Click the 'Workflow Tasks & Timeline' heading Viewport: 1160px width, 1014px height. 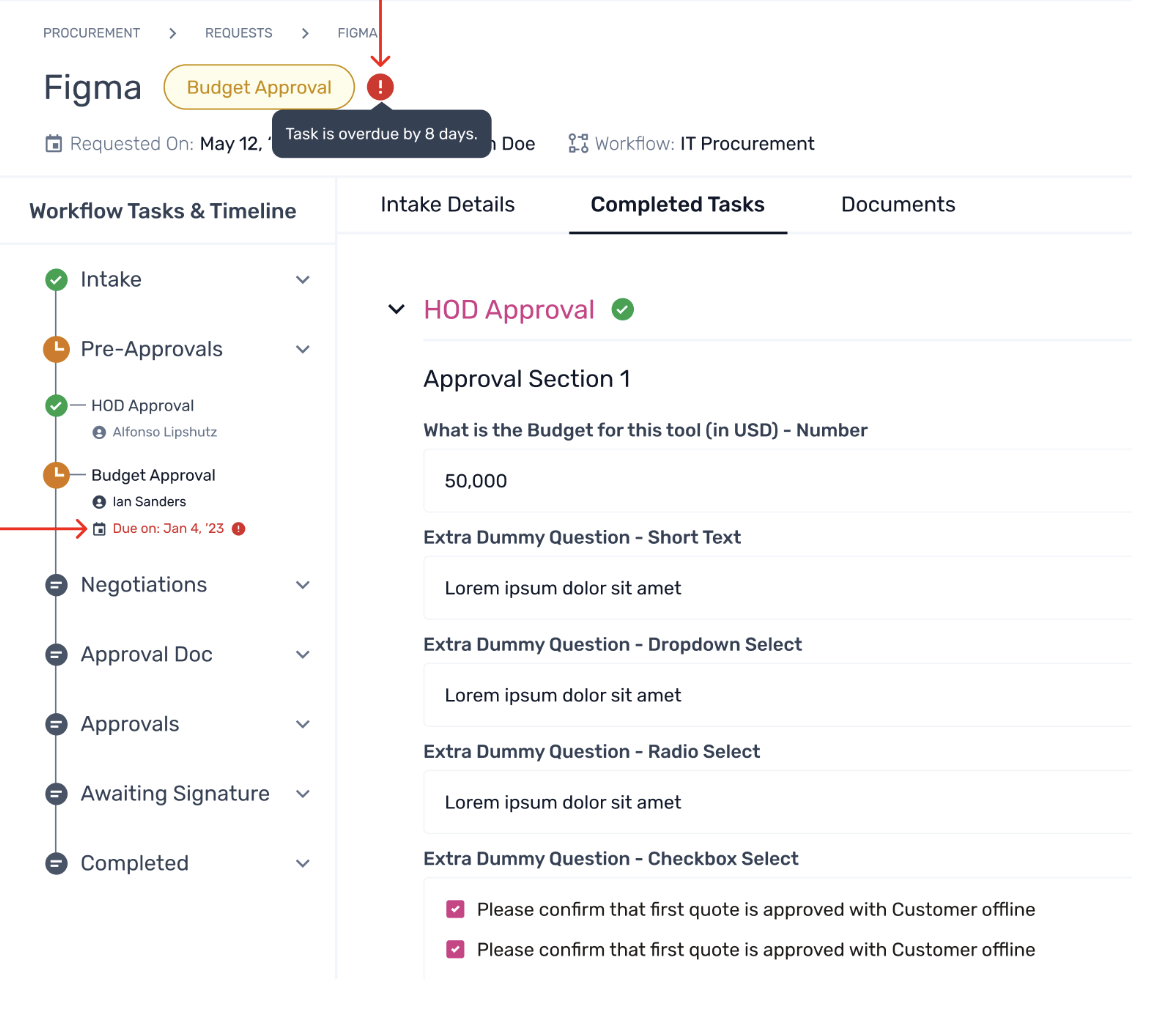(163, 211)
